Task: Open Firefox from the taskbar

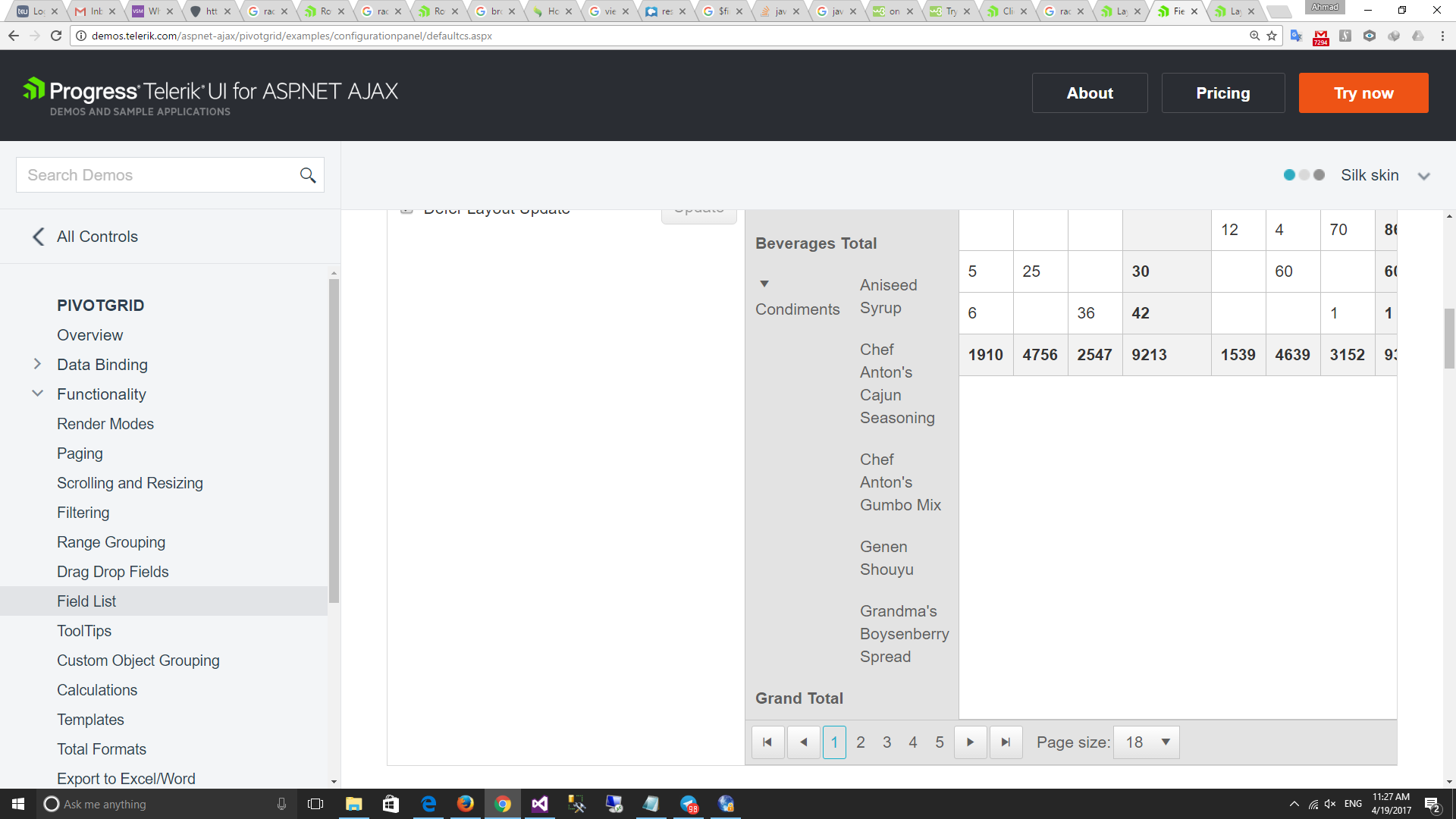Action: point(465,804)
